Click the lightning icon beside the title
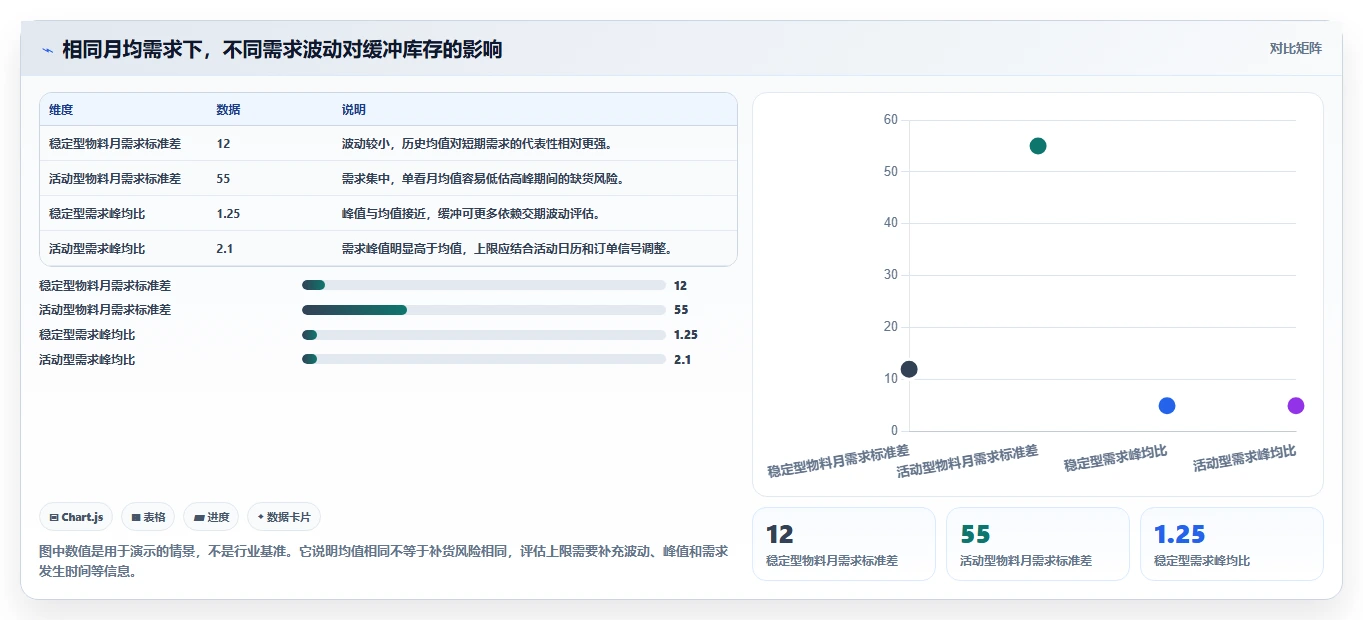This screenshot has height=620, width=1363. (x=47, y=50)
